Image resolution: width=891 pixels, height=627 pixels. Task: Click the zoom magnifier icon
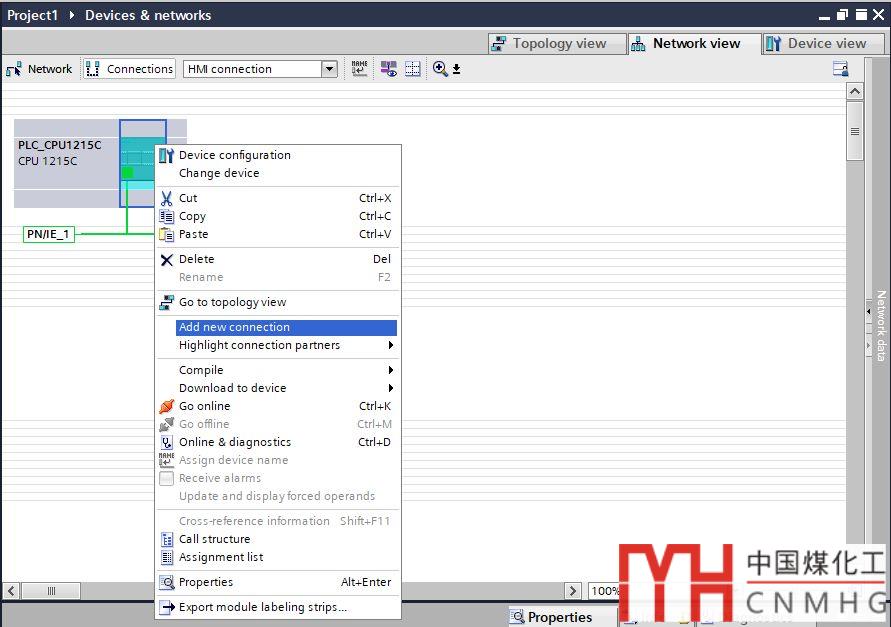(x=440, y=69)
